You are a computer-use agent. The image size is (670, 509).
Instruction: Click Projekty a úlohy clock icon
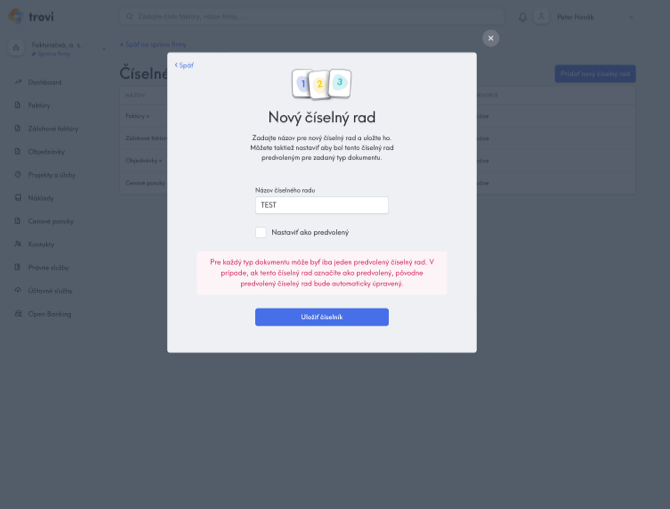pos(18,174)
